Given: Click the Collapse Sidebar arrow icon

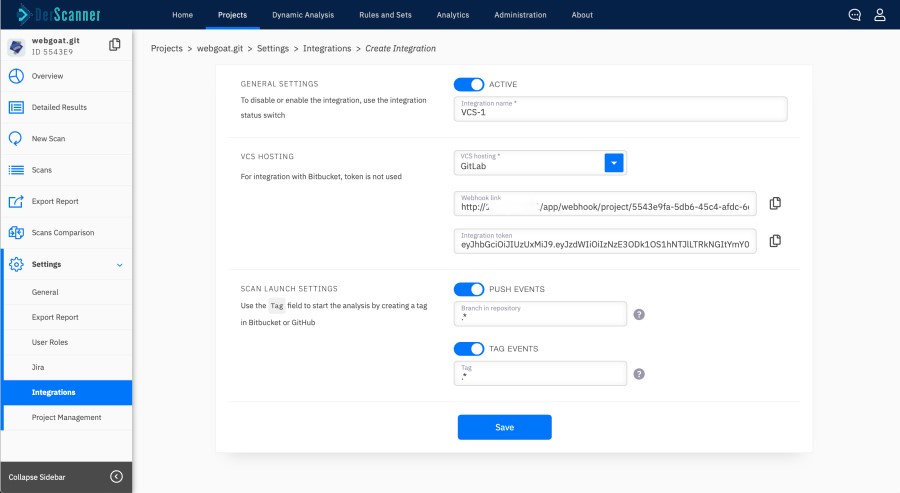Looking at the screenshot, I should pos(117,476).
